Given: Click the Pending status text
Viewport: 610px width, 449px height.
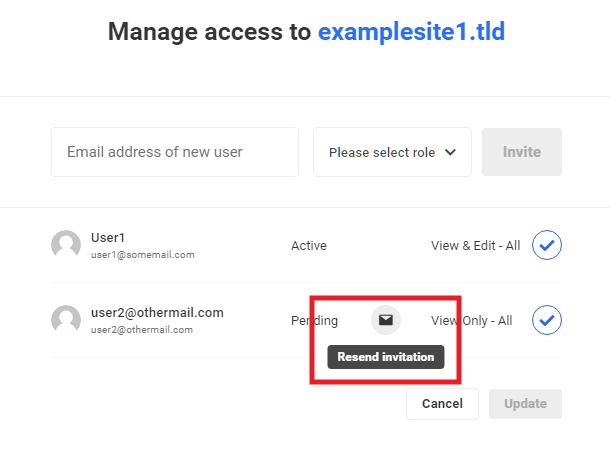Looking at the screenshot, I should 314,321.
